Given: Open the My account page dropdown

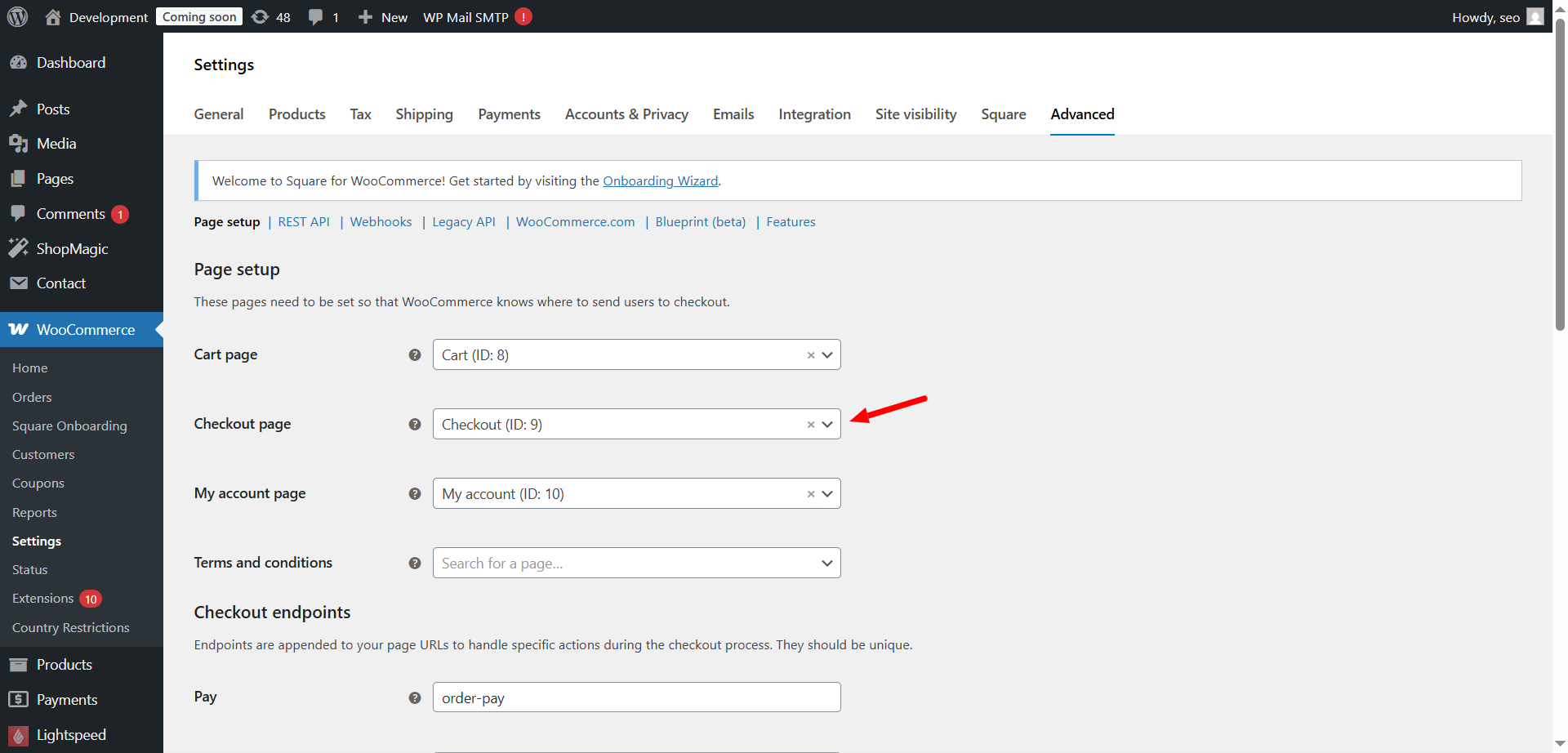Looking at the screenshot, I should click(637, 493).
